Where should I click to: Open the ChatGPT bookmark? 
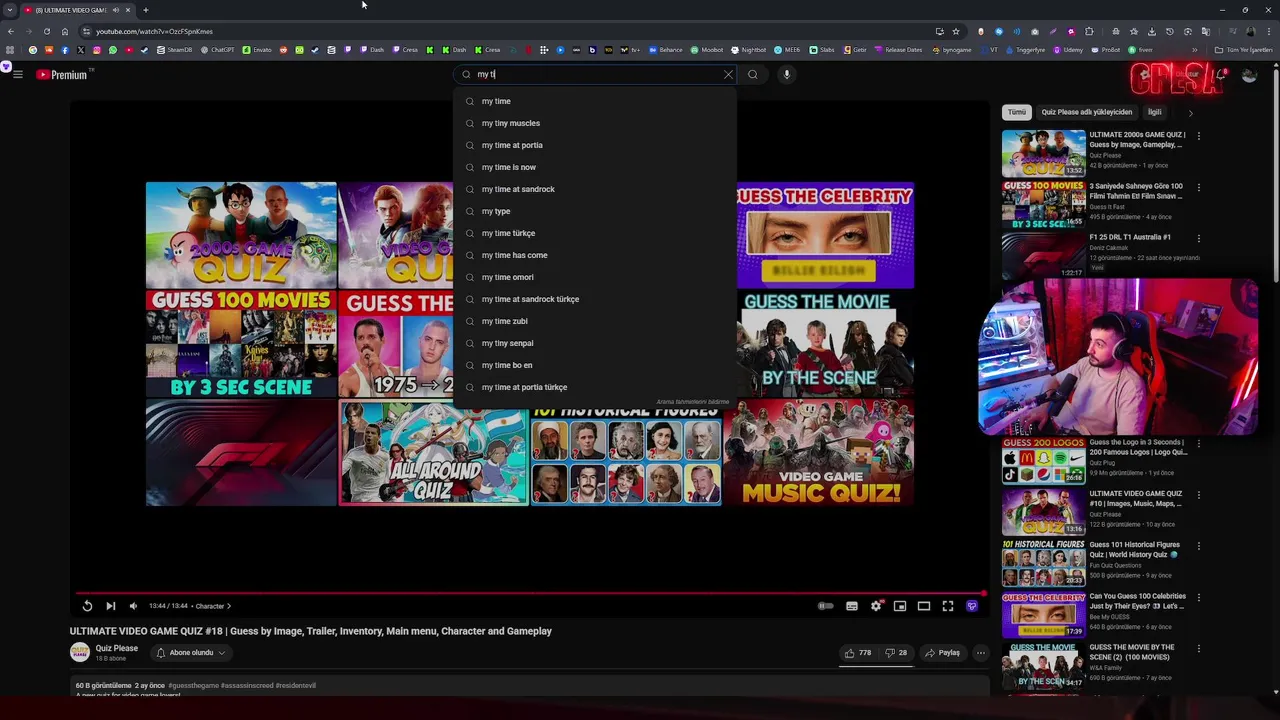217,50
